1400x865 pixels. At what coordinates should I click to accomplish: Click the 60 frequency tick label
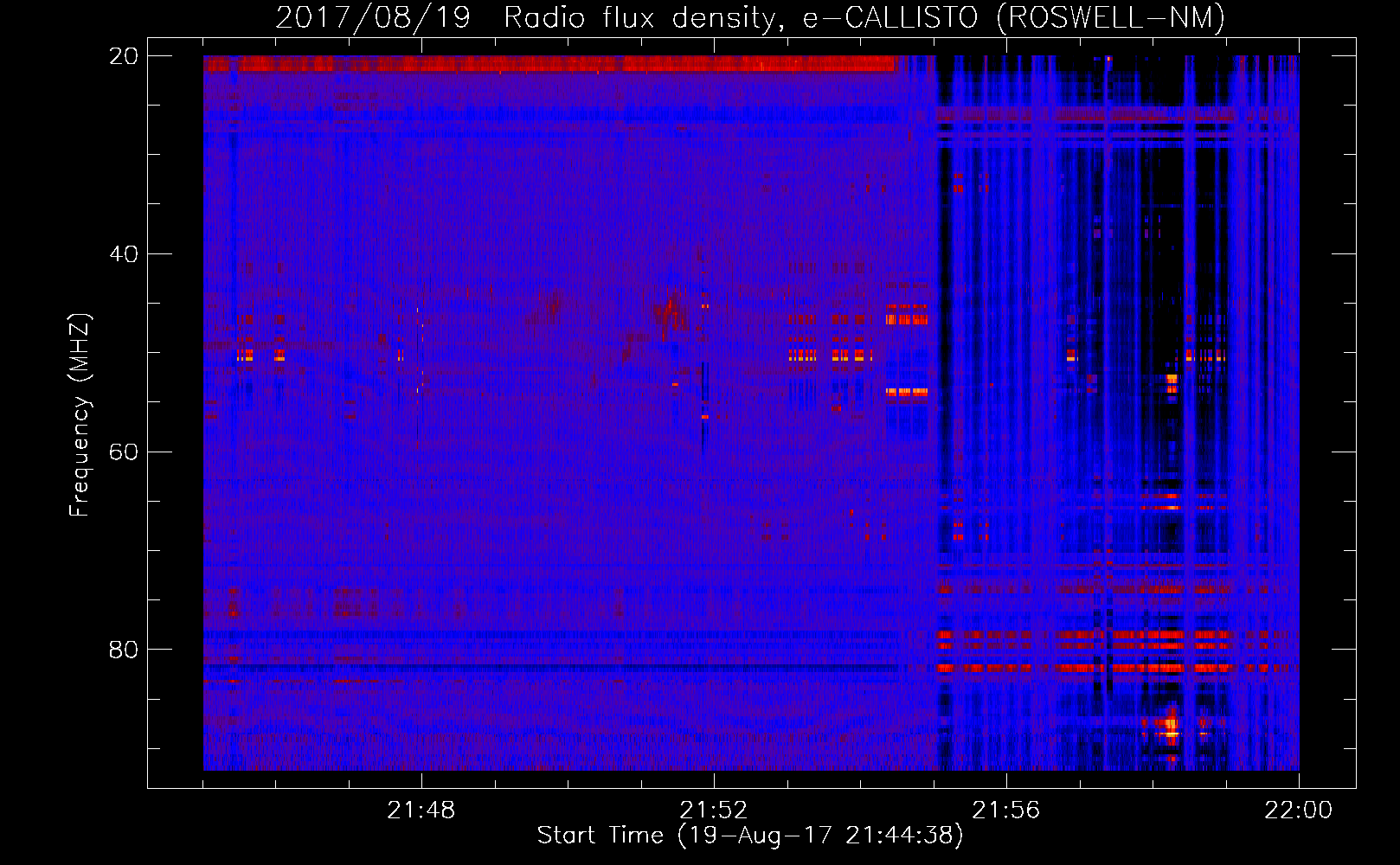(x=124, y=452)
